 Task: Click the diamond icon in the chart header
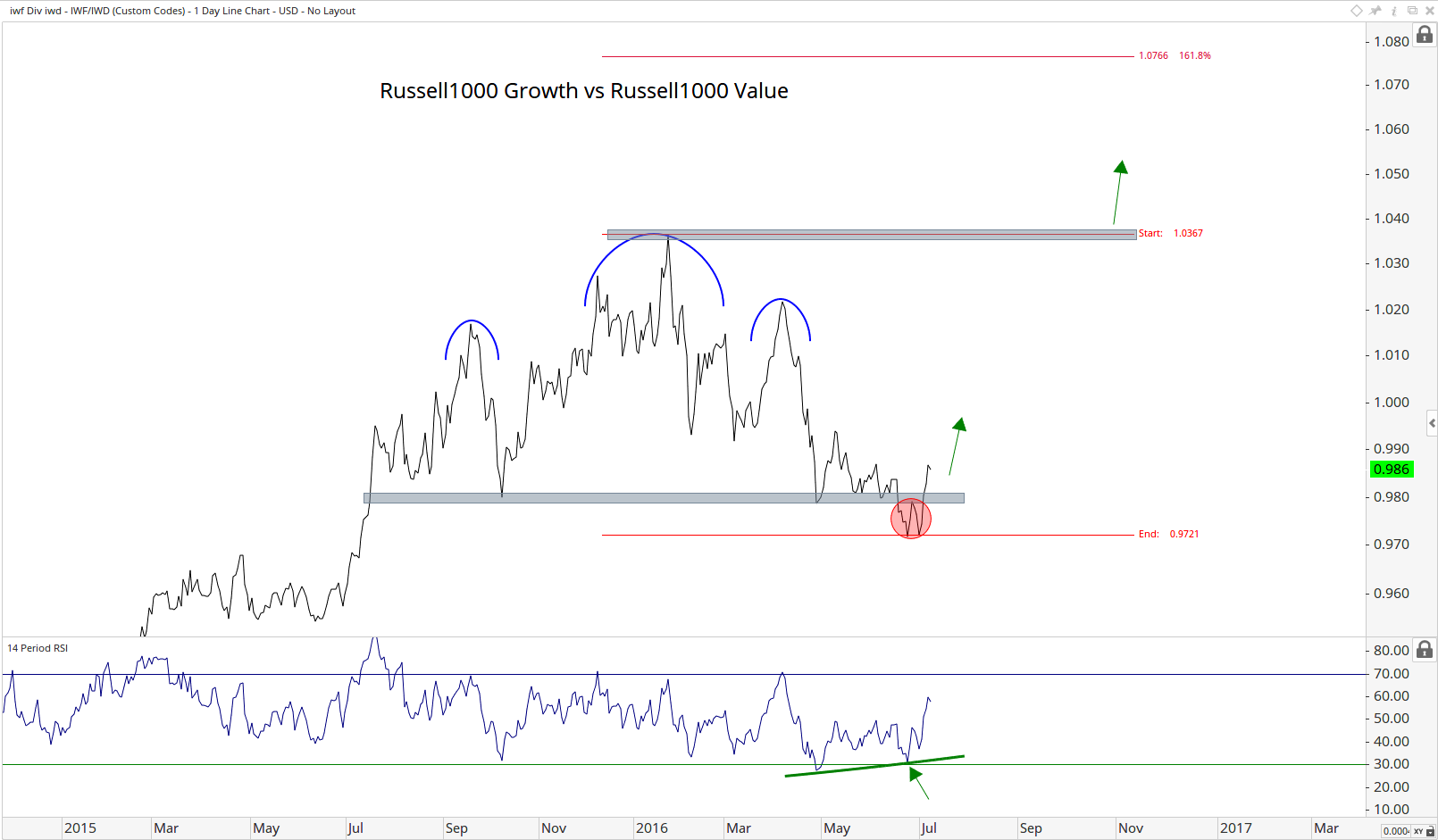[1356, 11]
